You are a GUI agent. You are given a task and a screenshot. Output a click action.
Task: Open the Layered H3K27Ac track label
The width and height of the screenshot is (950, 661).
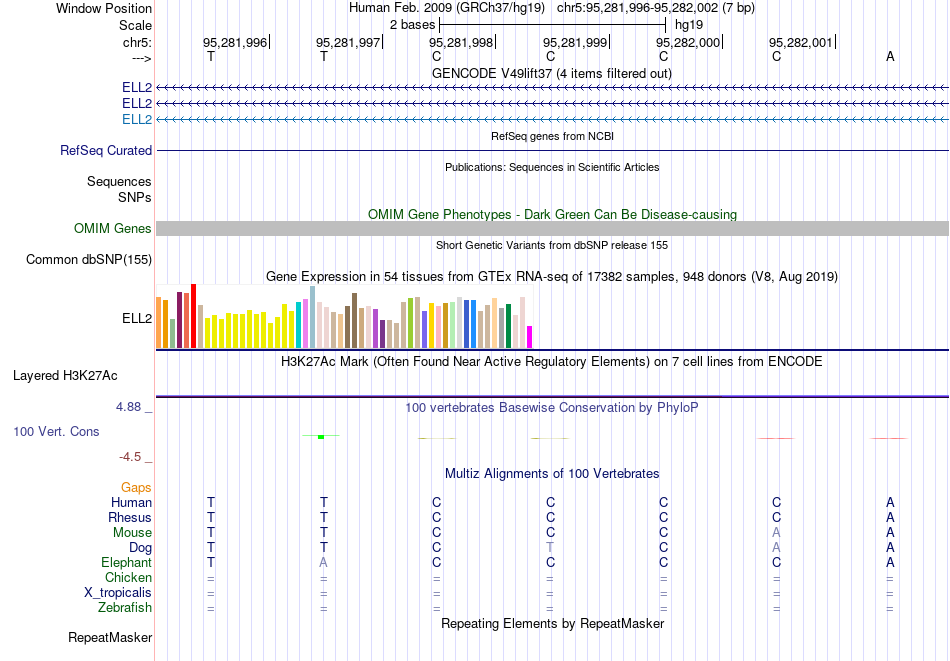tap(65, 376)
